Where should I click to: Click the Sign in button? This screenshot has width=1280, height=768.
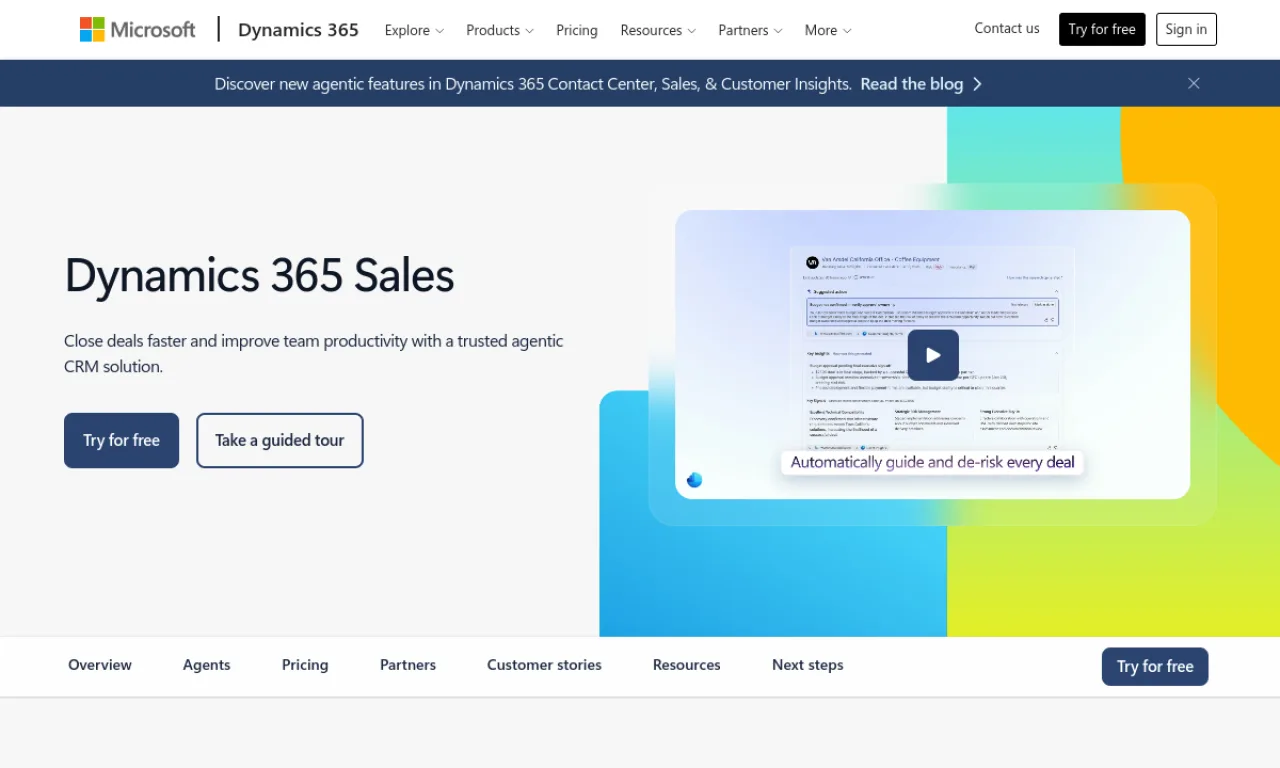click(1186, 29)
